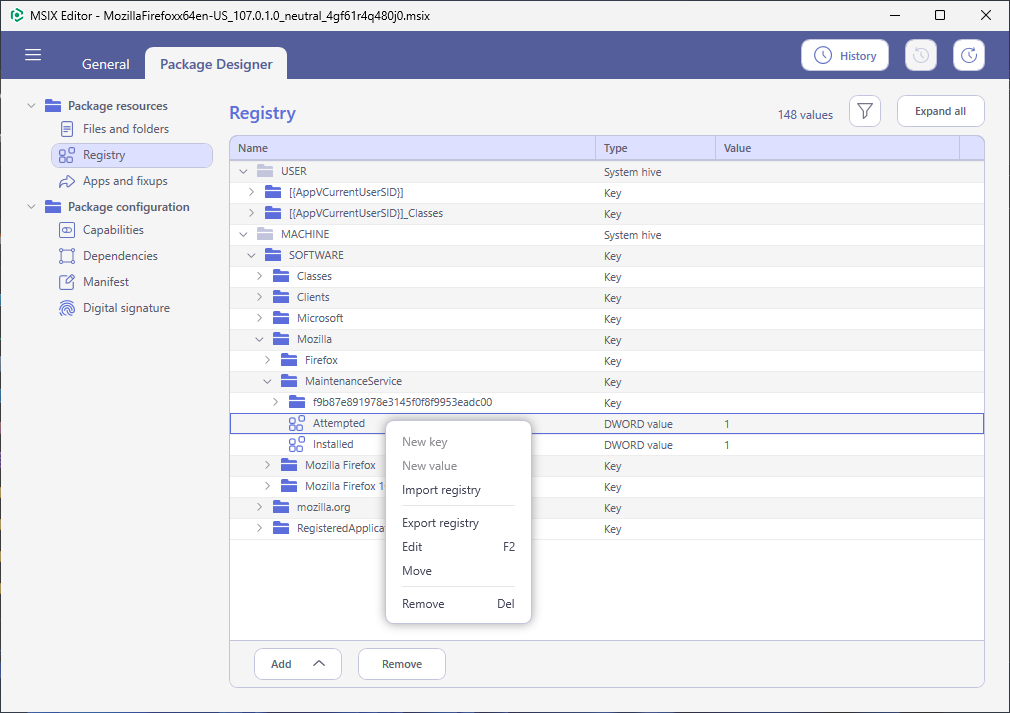Click the redo history arrow icon
The width and height of the screenshot is (1010, 713).
[x=969, y=55]
